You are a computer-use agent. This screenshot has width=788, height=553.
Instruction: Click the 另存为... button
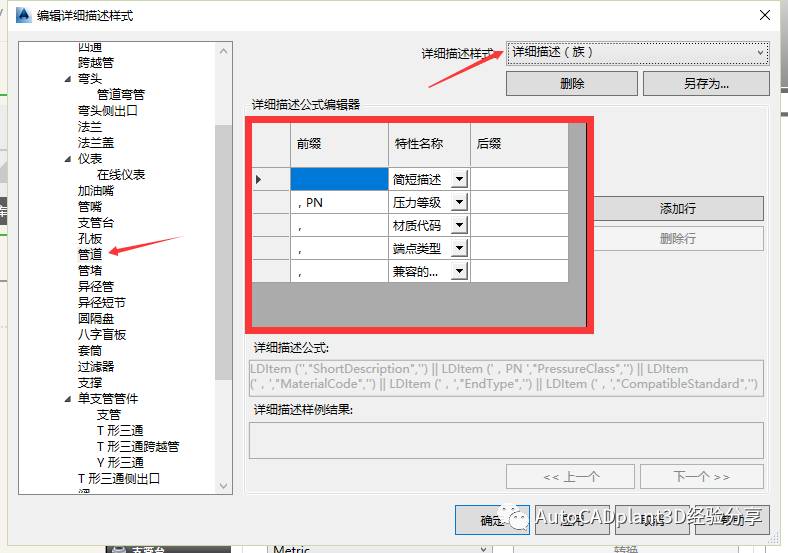(x=705, y=84)
